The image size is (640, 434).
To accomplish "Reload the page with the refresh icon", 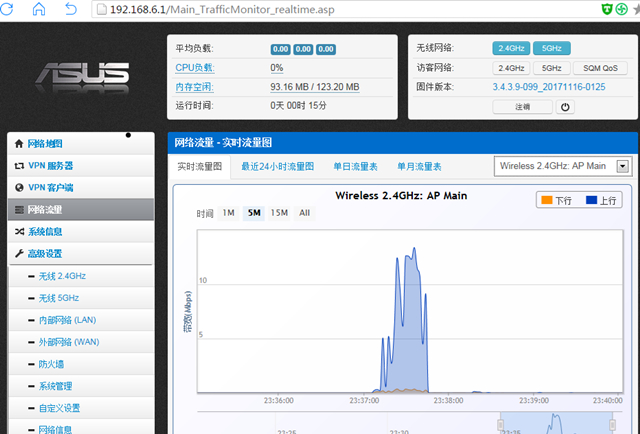I will 7,9.
